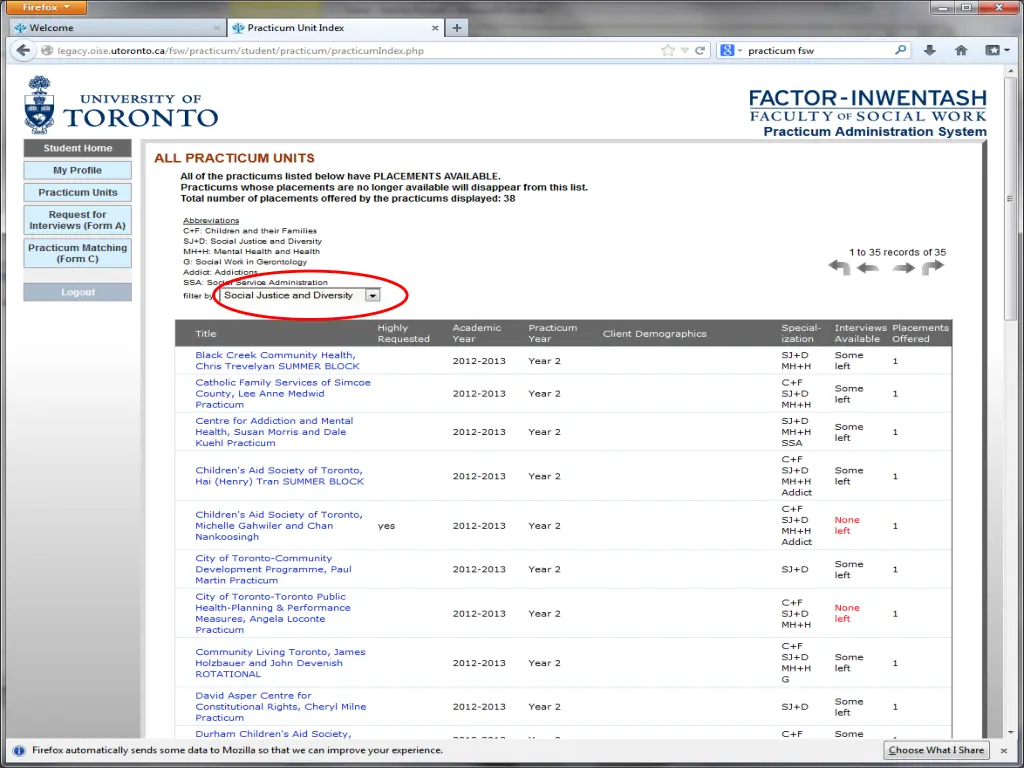Open a new tab with the plus button
The image size is (1024, 768).
pyautogui.click(x=456, y=27)
